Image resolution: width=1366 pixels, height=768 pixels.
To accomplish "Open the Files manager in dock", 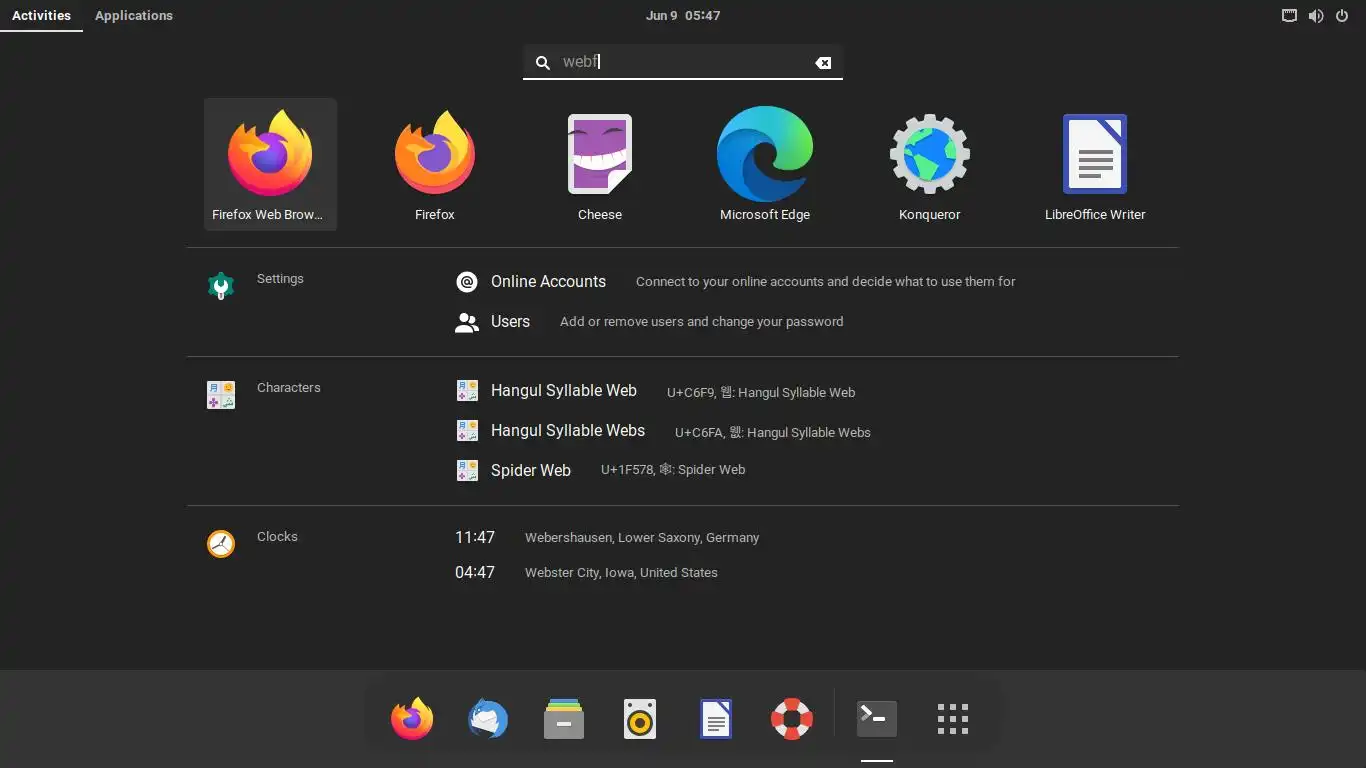I will [564, 719].
